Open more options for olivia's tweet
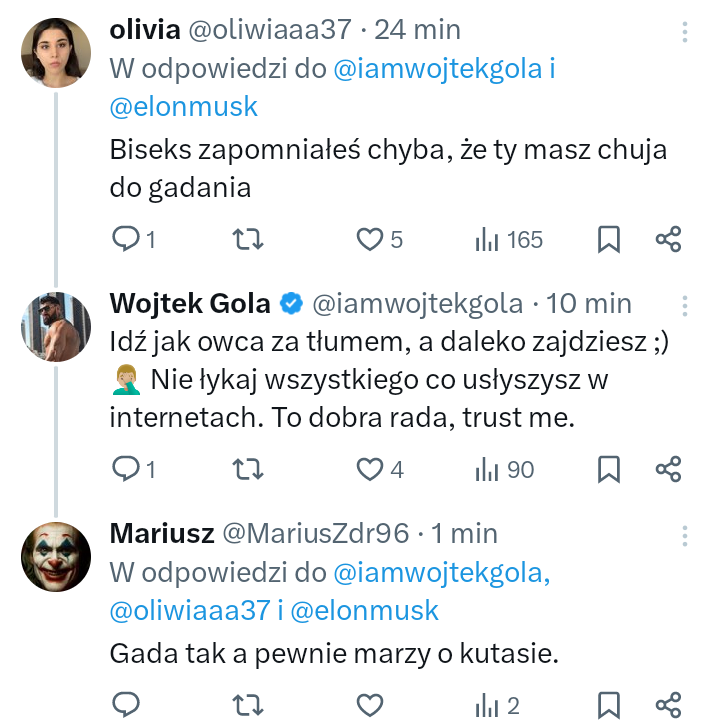Screen dimensions: 720x721 click(685, 32)
